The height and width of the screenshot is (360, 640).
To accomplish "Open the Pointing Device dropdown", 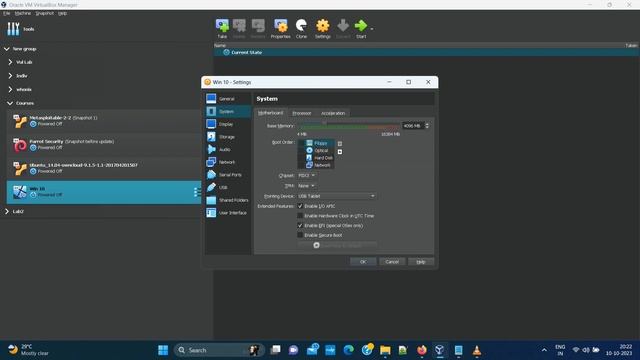I will [x=336, y=196].
